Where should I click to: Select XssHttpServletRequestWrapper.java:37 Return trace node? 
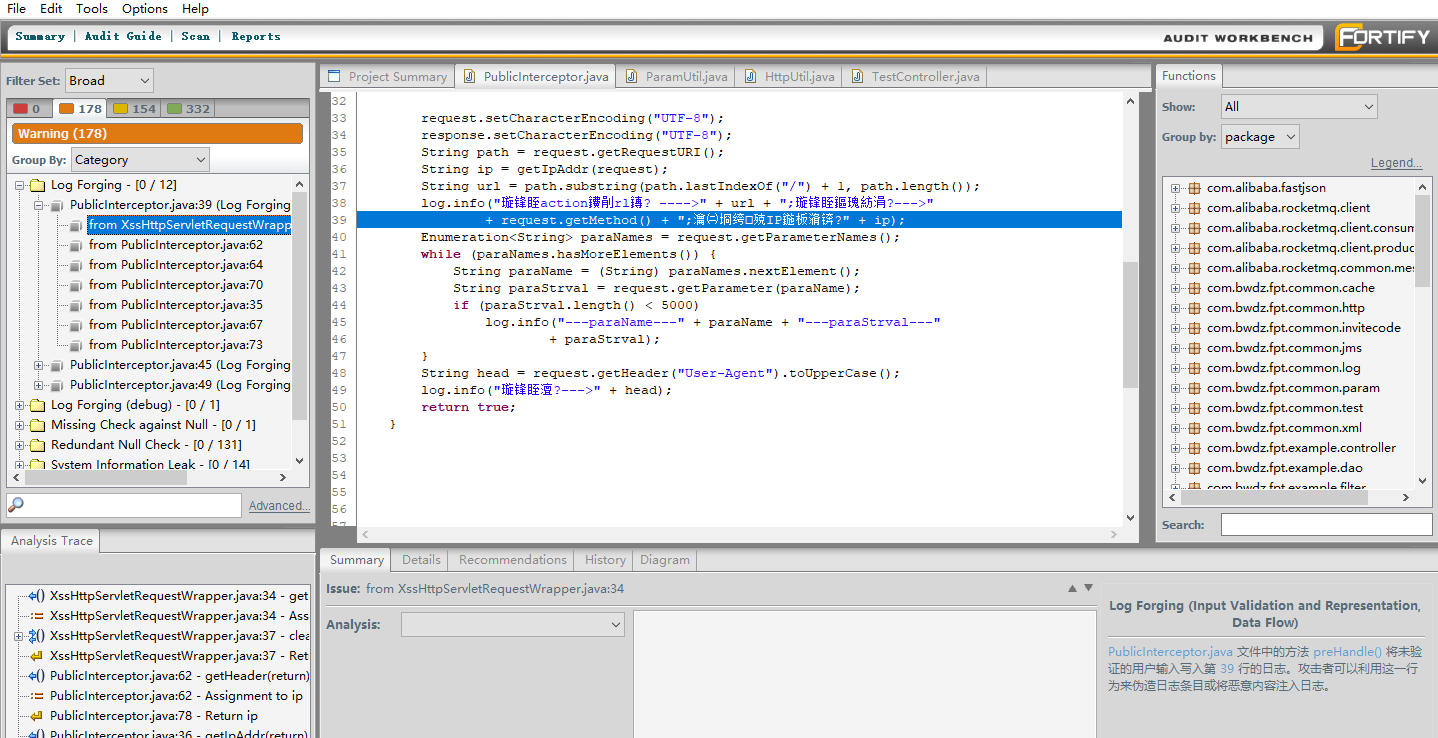179,656
